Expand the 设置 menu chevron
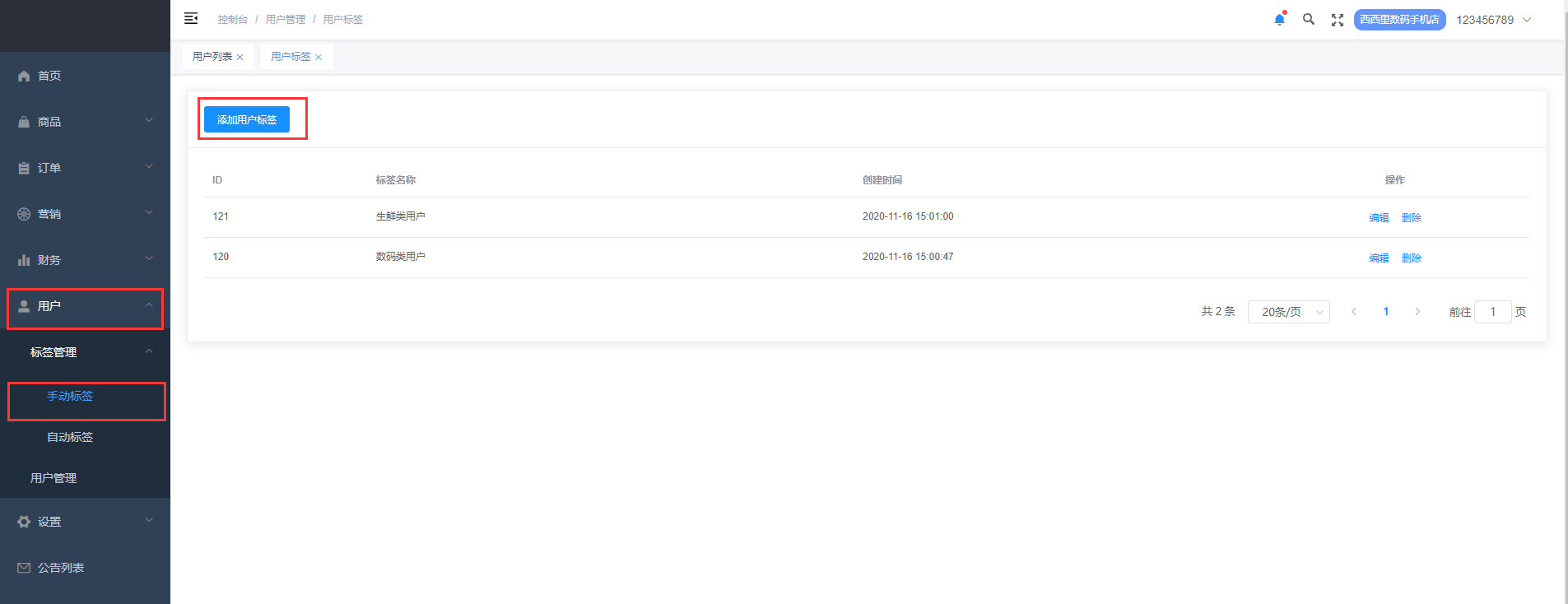1568x604 pixels. coord(149,520)
